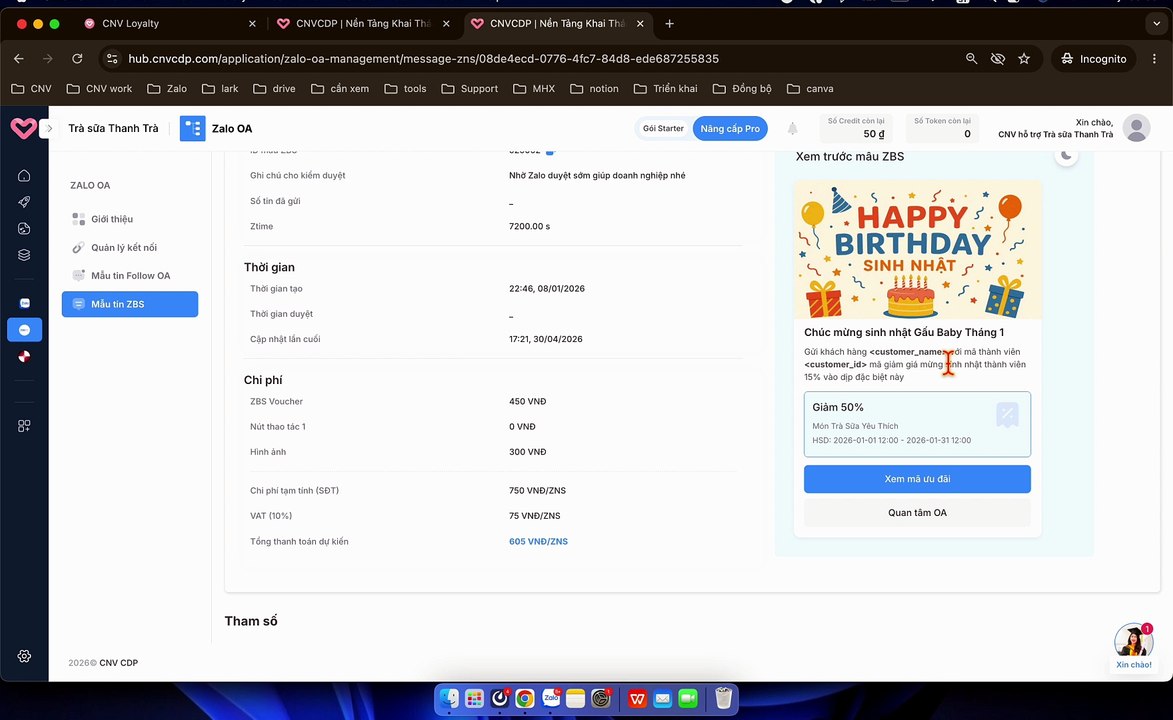Image resolution: width=1173 pixels, height=720 pixels.
Task: Open the add-apps grid icon in sidebar
Action: pyautogui.click(x=24, y=425)
